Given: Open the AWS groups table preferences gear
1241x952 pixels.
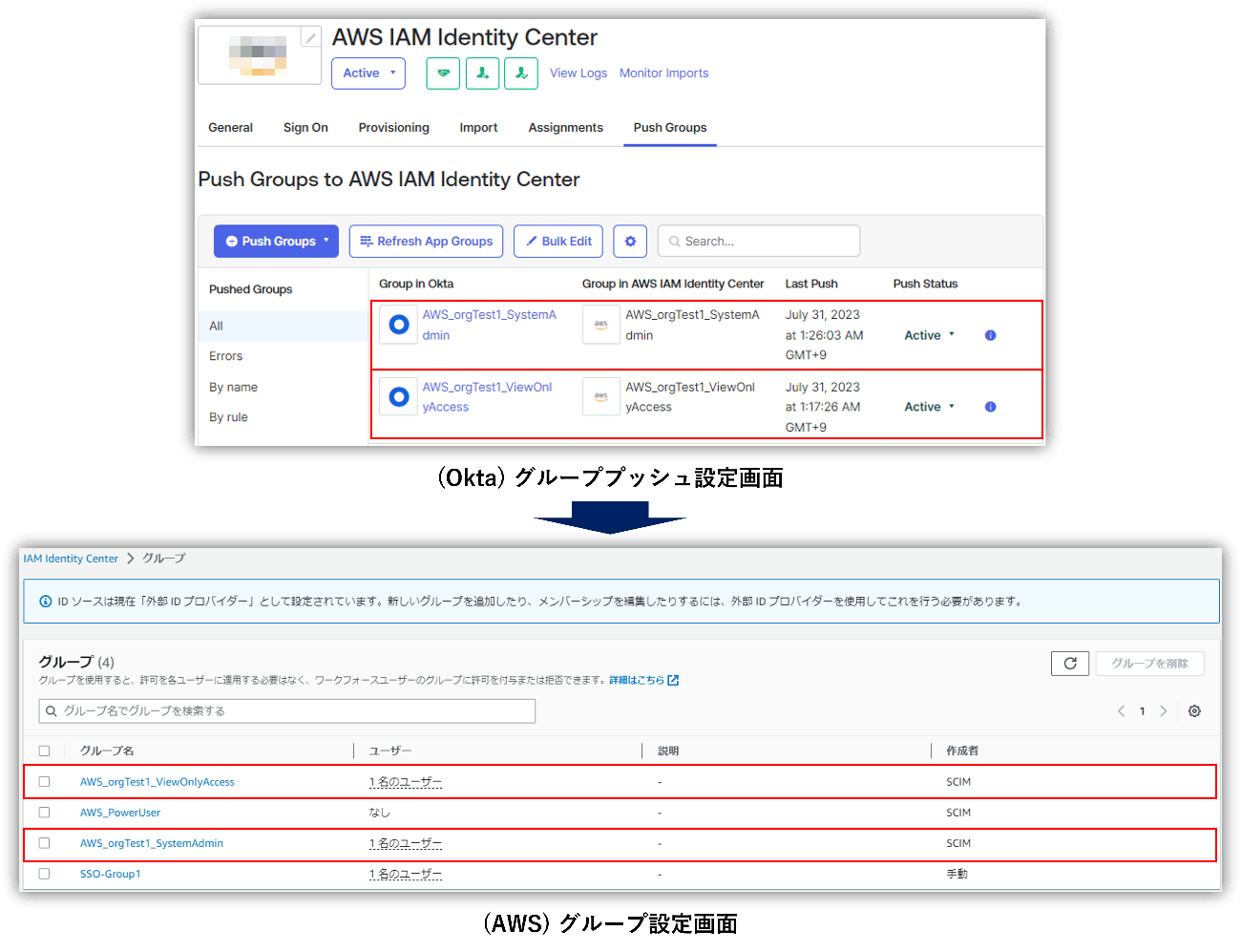Looking at the screenshot, I should pyautogui.click(x=1194, y=711).
